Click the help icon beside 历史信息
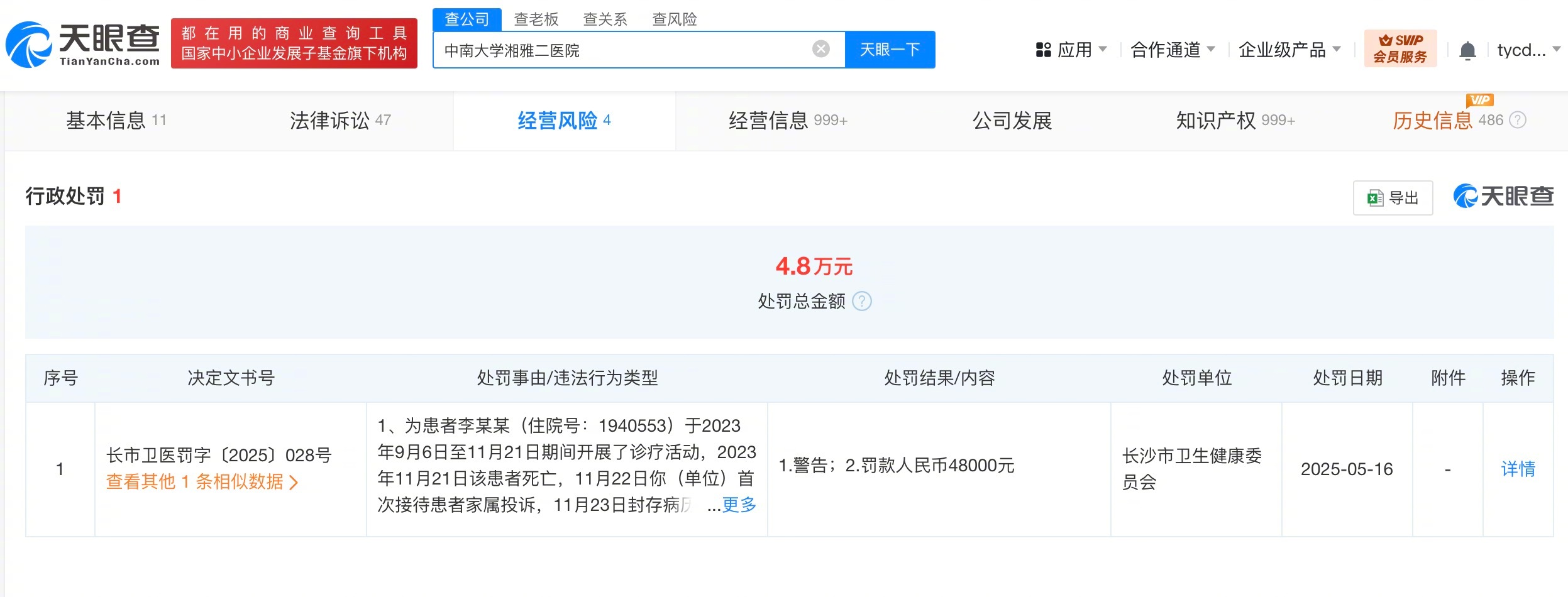The width and height of the screenshot is (1568, 597). tap(1518, 120)
